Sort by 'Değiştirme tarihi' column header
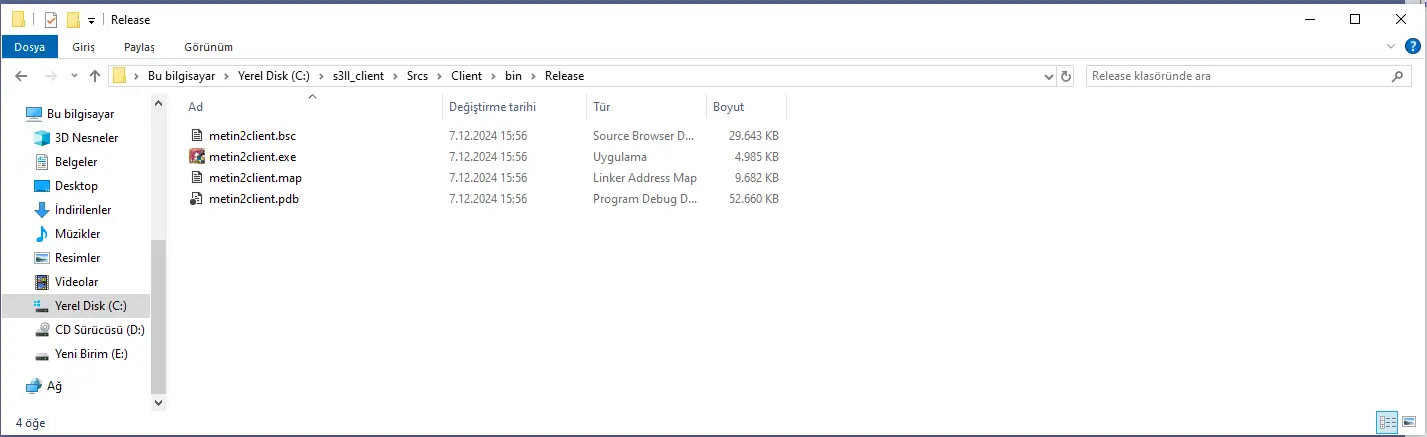The width and height of the screenshot is (1427, 437). [x=514, y=106]
